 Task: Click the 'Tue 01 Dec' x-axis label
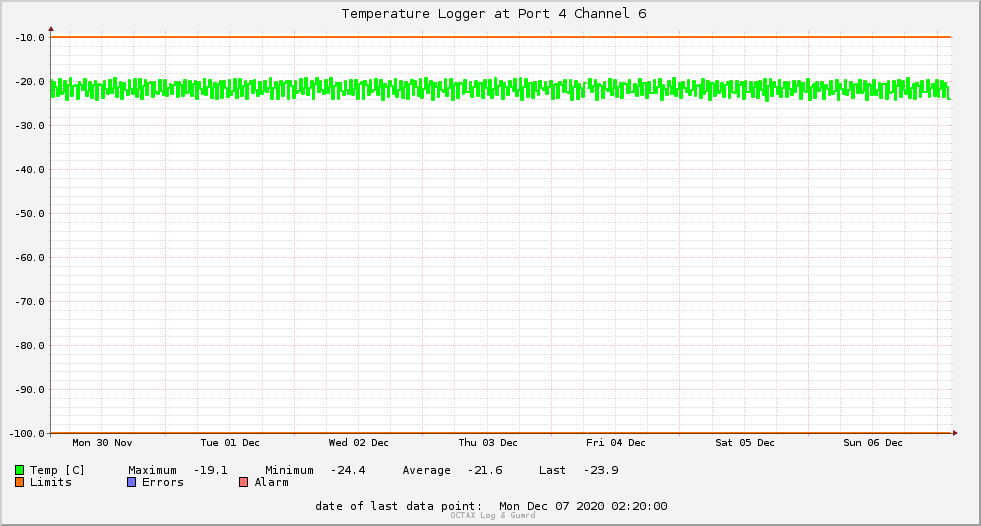(x=230, y=443)
